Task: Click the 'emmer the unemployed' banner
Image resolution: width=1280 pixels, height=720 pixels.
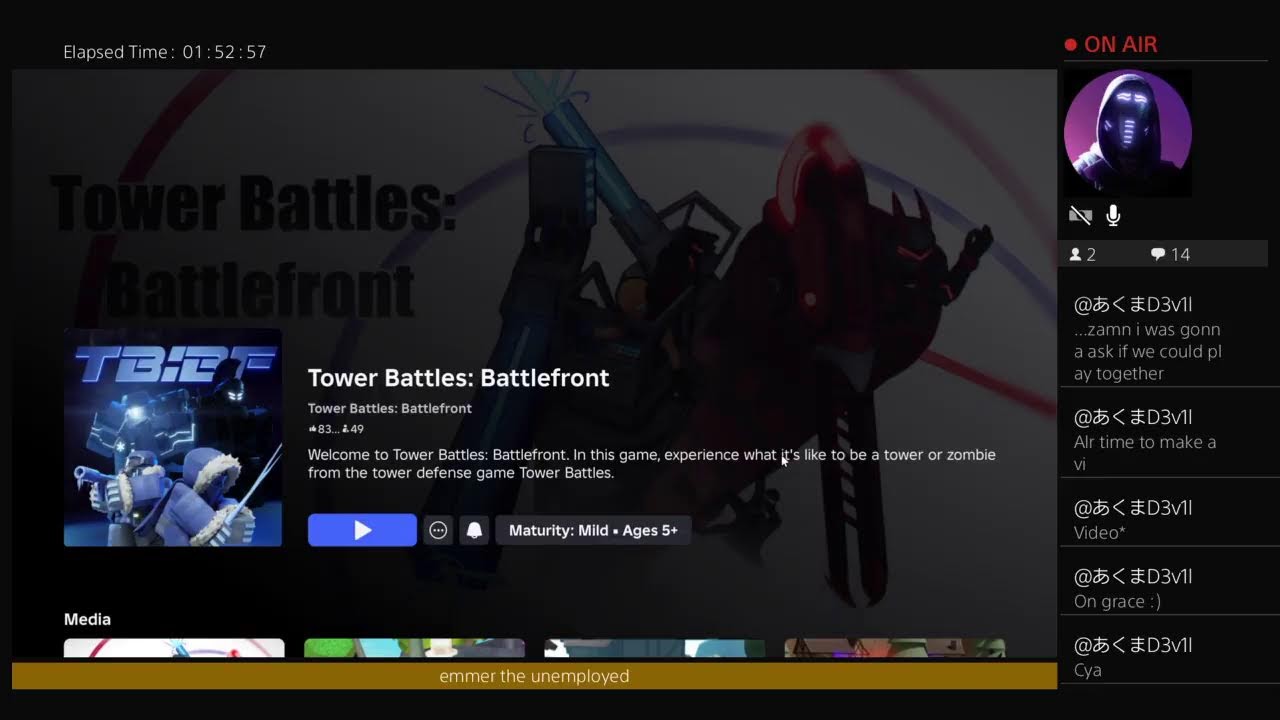Action: 534,676
